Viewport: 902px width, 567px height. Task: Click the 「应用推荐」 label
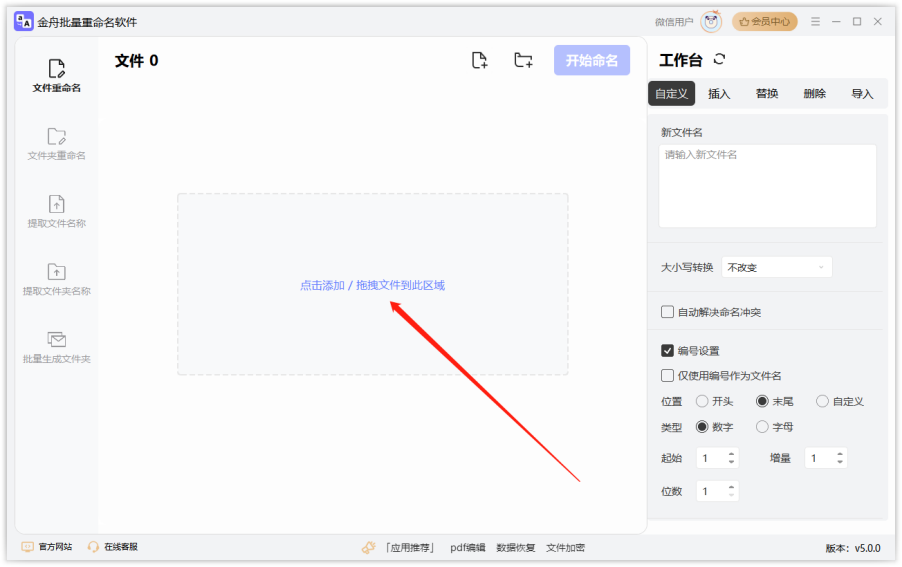tap(410, 547)
